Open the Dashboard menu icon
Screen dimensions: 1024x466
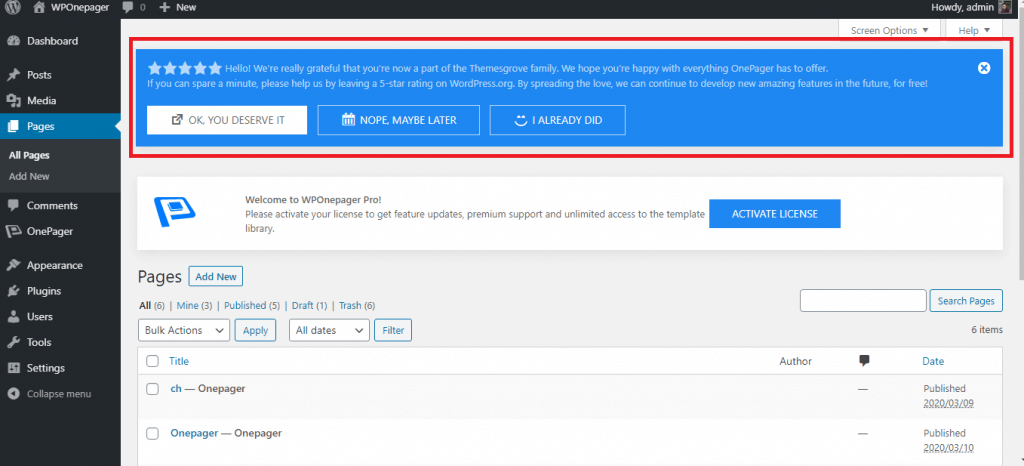(13, 41)
